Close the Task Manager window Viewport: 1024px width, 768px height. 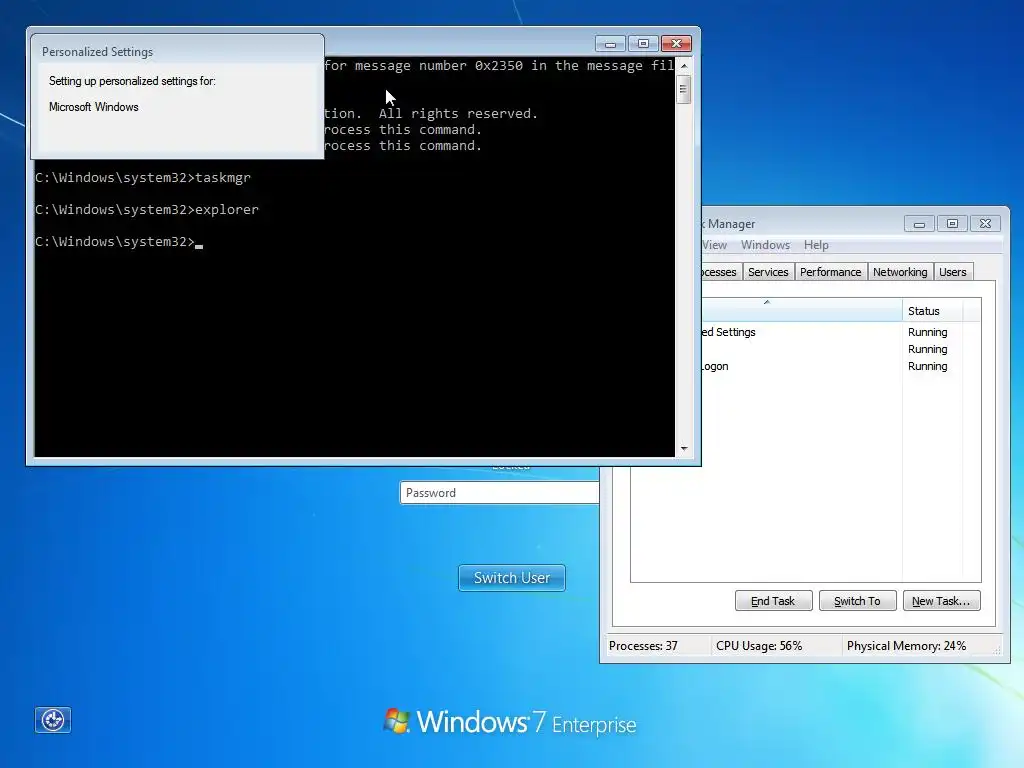tap(985, 224)
